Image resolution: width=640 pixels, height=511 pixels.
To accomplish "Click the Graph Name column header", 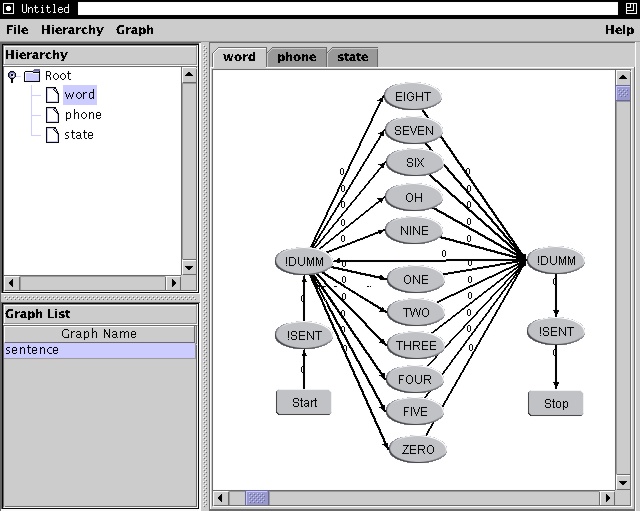I will (x=99, y=334).
